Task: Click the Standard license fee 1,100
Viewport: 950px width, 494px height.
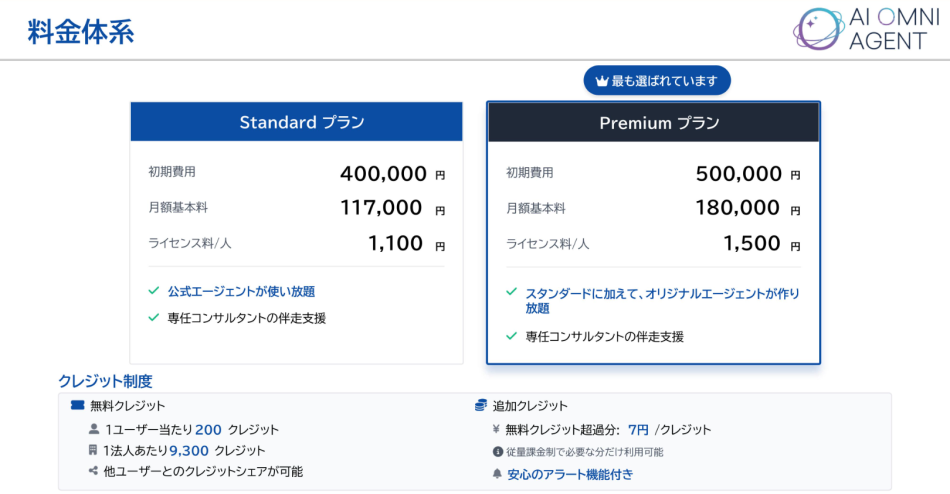Action: [396, 243]
